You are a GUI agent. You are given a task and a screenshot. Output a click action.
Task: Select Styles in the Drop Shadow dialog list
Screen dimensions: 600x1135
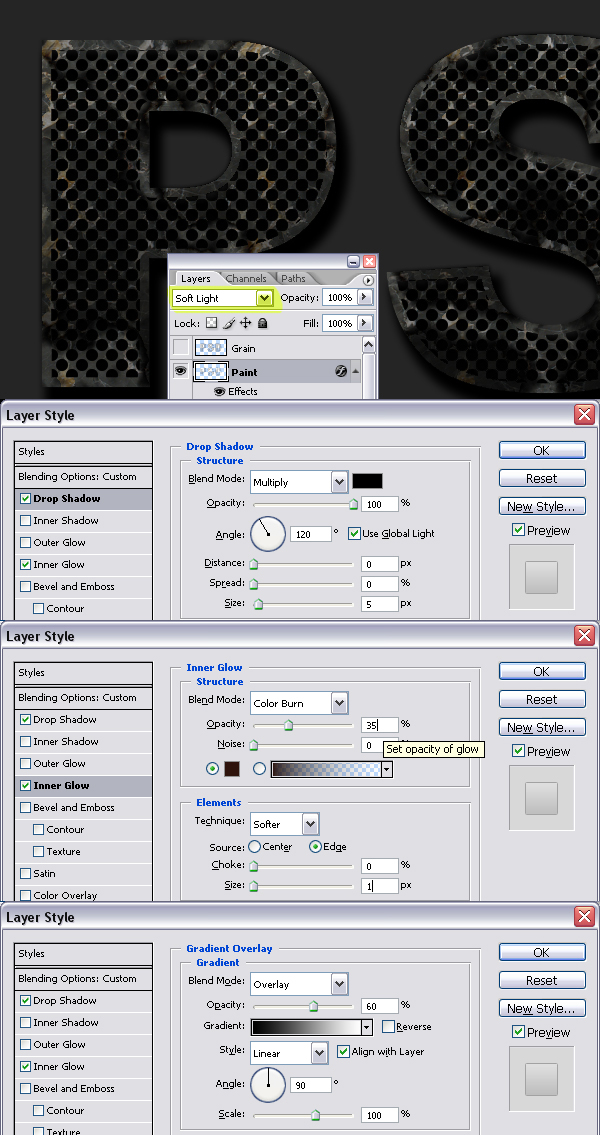coord(83,452)
